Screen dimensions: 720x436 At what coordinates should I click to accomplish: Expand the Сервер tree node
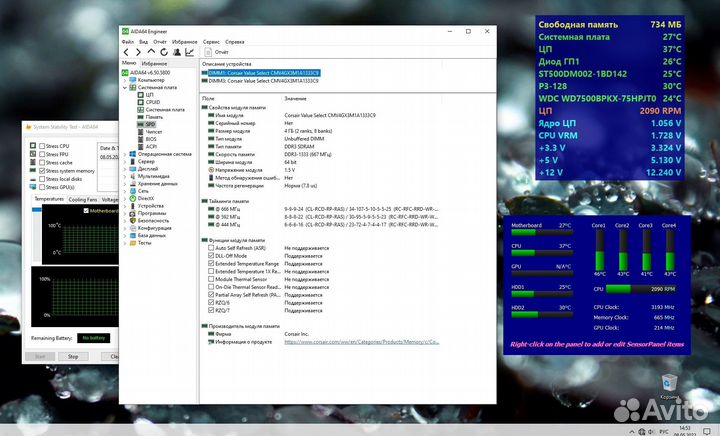click(125, 162)
